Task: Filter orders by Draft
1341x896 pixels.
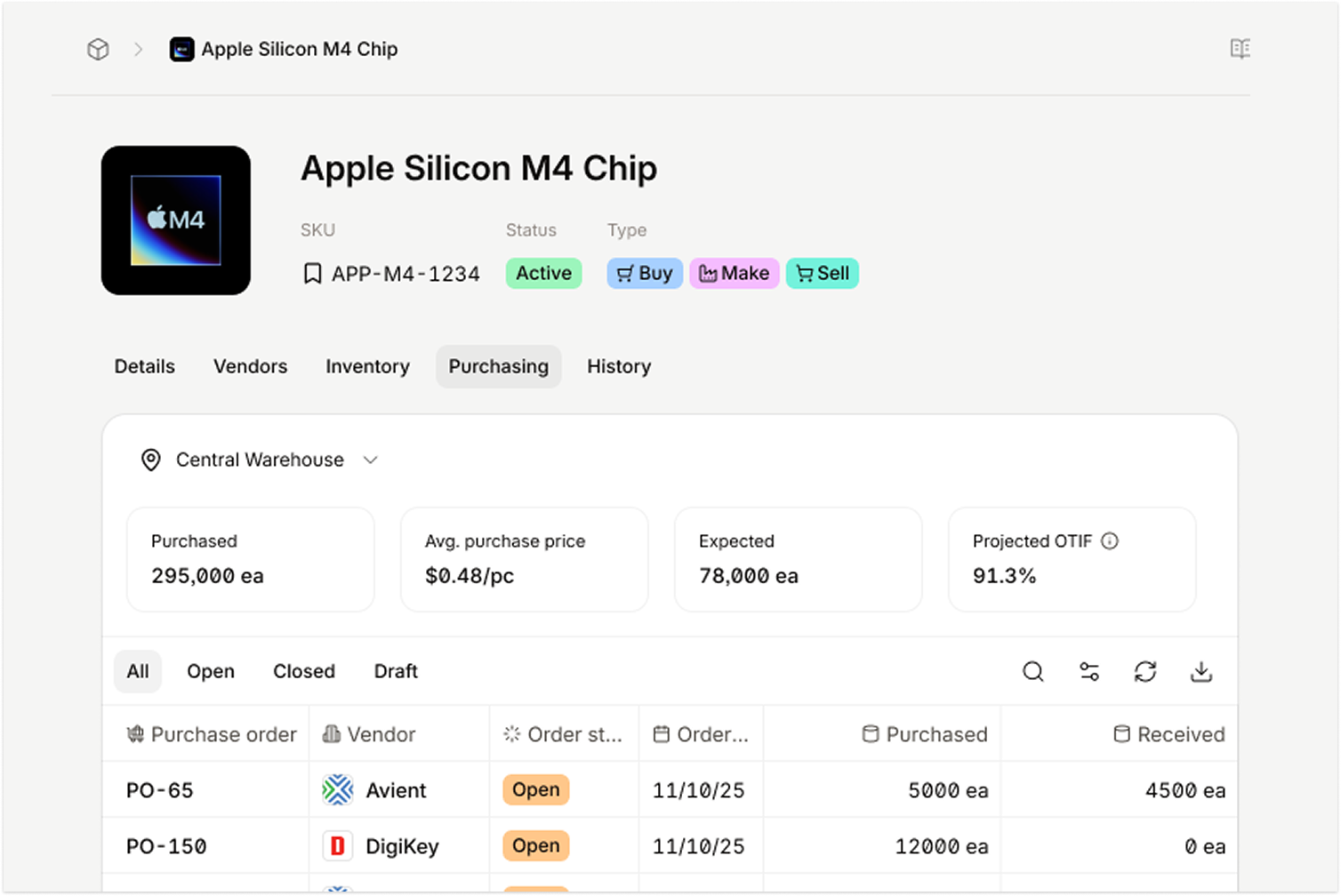Action: [396, 671]
